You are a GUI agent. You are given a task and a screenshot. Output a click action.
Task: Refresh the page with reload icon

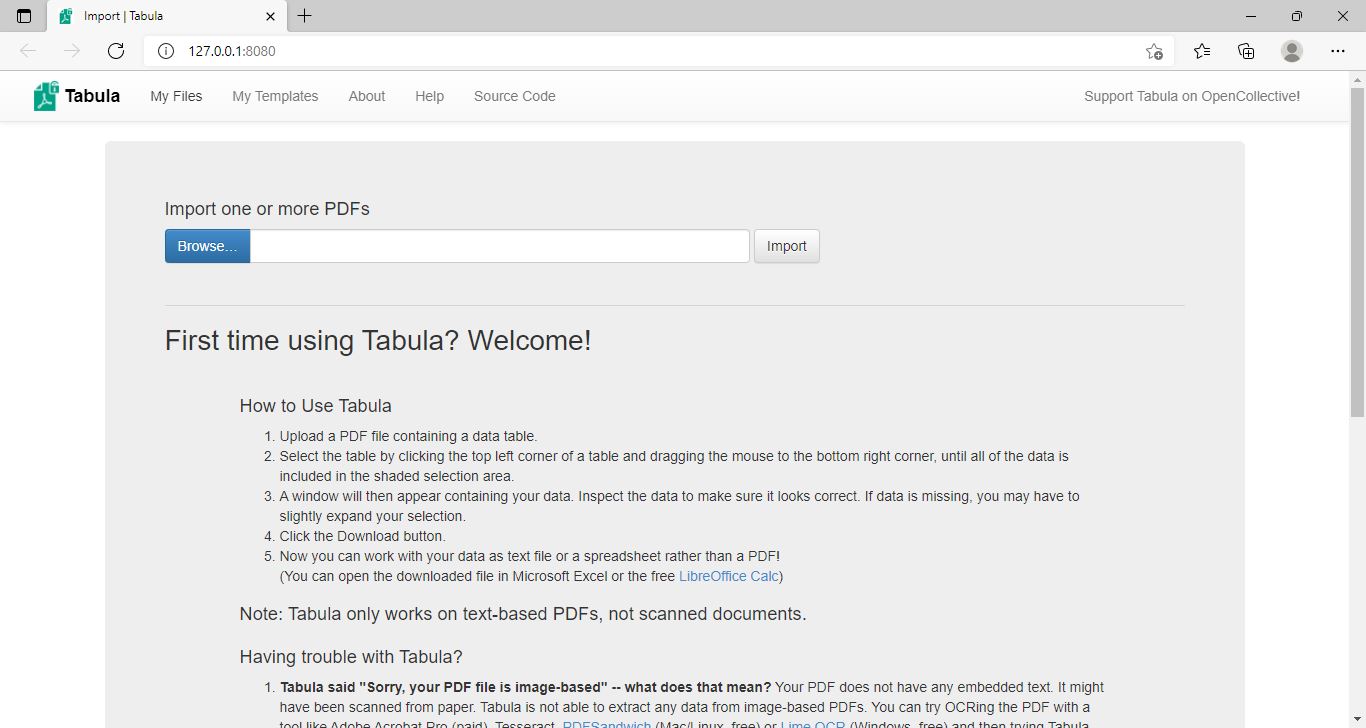point(116,51)
